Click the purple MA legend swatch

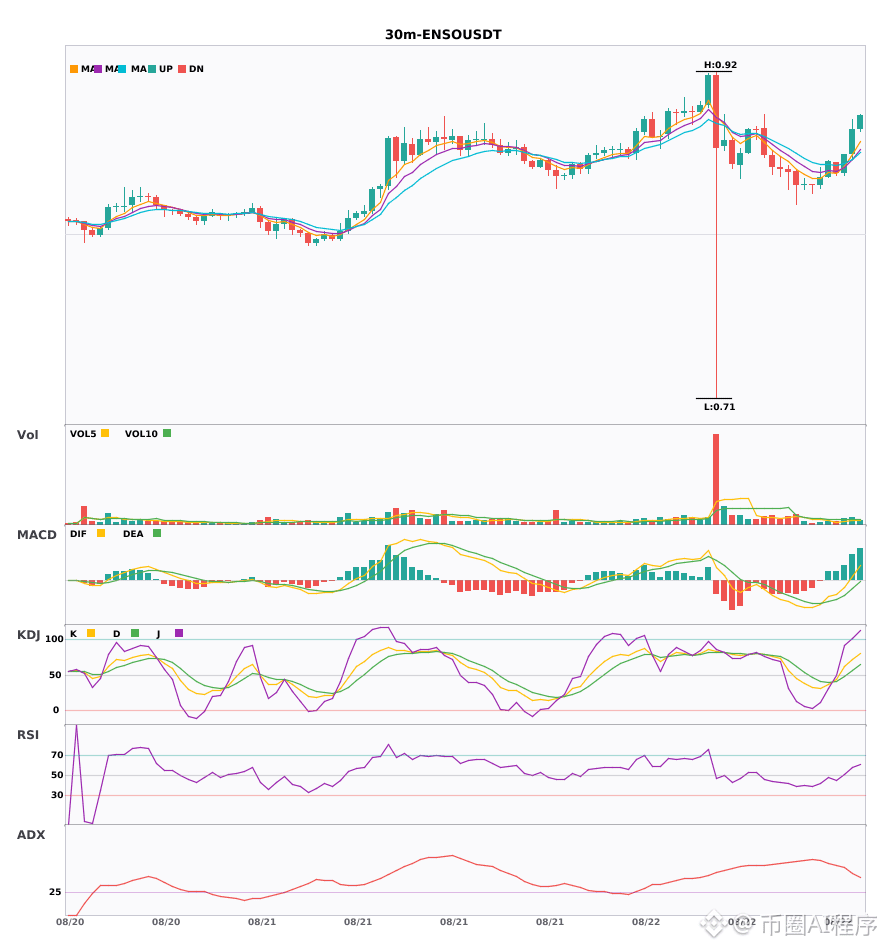pos(98,69)
